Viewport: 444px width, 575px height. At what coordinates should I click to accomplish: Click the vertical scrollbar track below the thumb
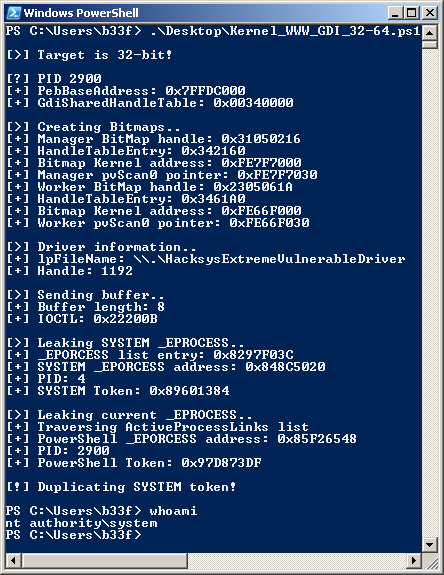pos(429,292)
